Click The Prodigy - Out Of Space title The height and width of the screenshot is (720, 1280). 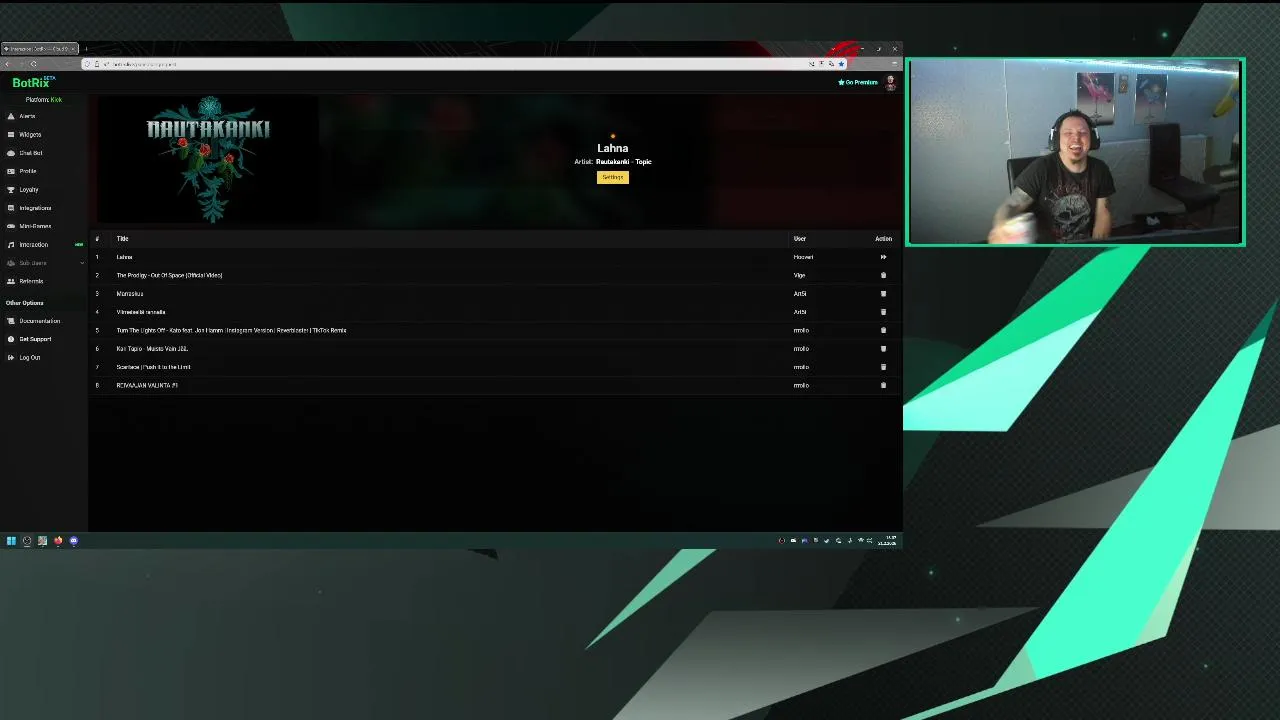169,275
